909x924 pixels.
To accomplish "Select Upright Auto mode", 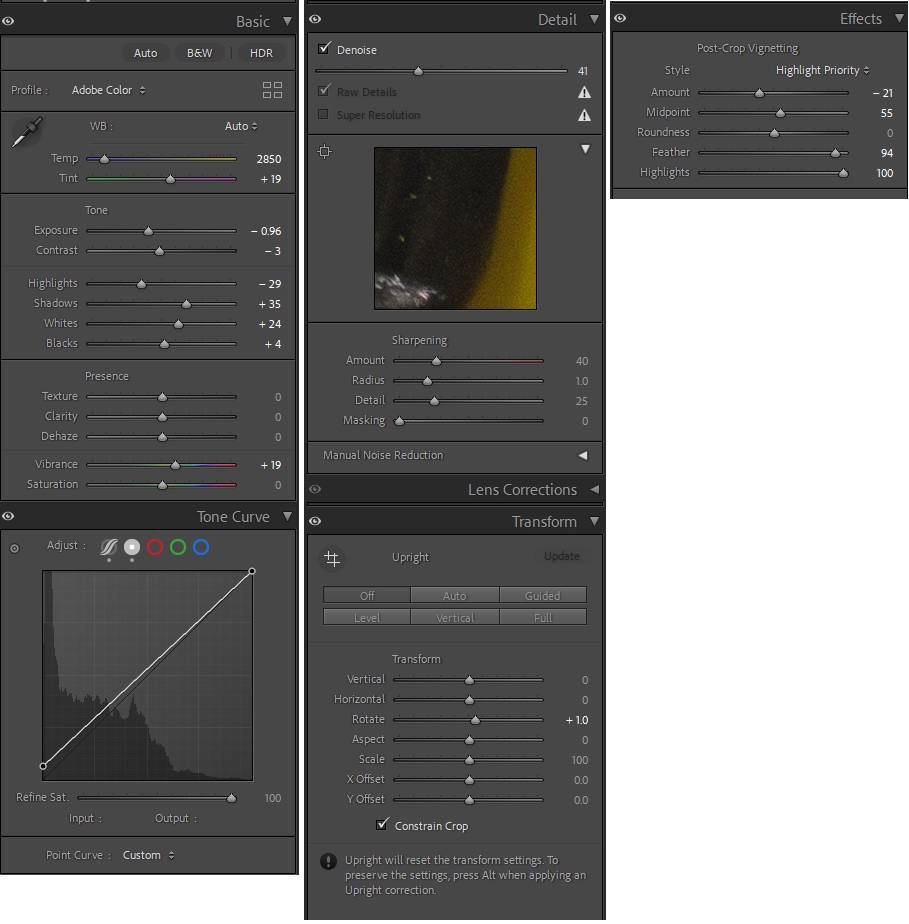I will 455,595.
